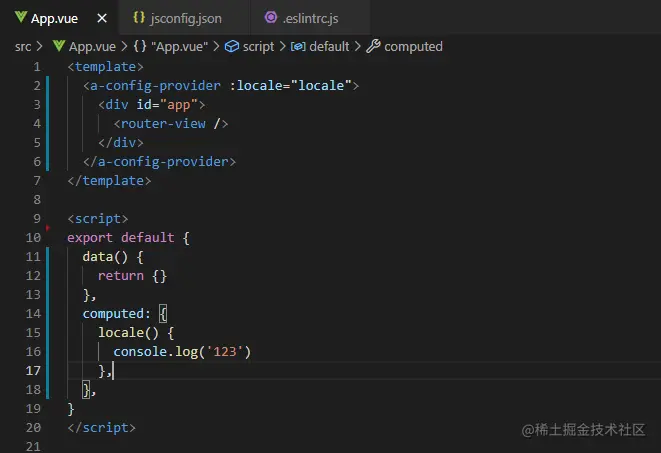Open the .eslintrc.js tab
The height and width of the screenshot is (453, 661).
coord(310,18)
